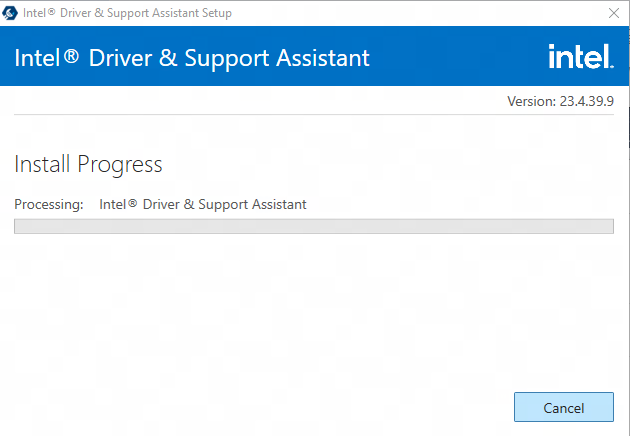Click the install progress bar
This screenshot has height=436, width=630.
314,226
